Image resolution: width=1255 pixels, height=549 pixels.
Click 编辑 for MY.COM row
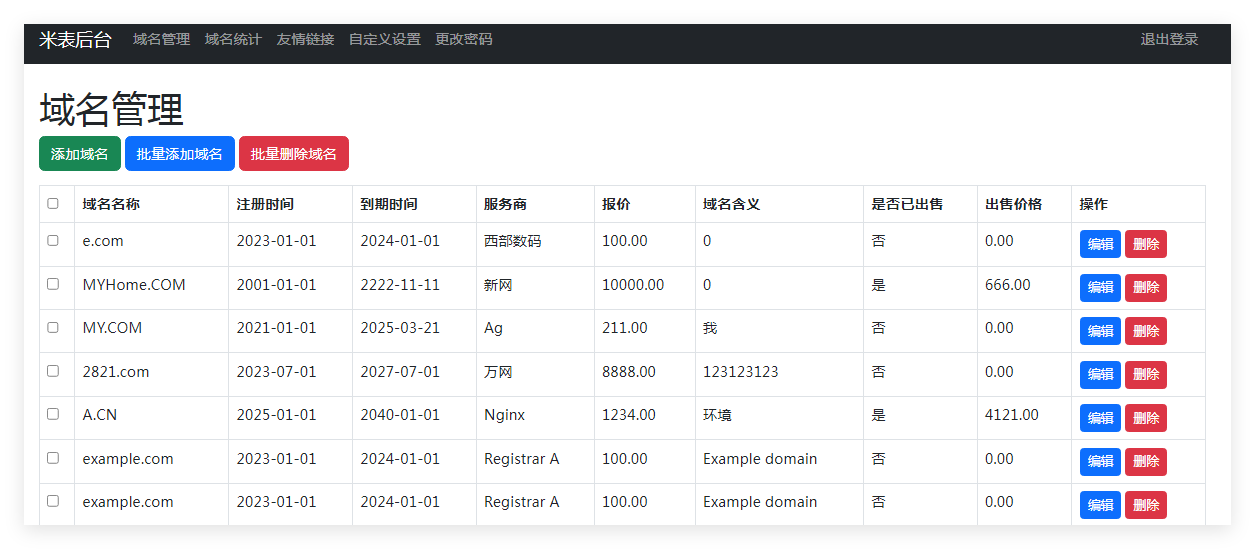click(x=1100, y=331)
